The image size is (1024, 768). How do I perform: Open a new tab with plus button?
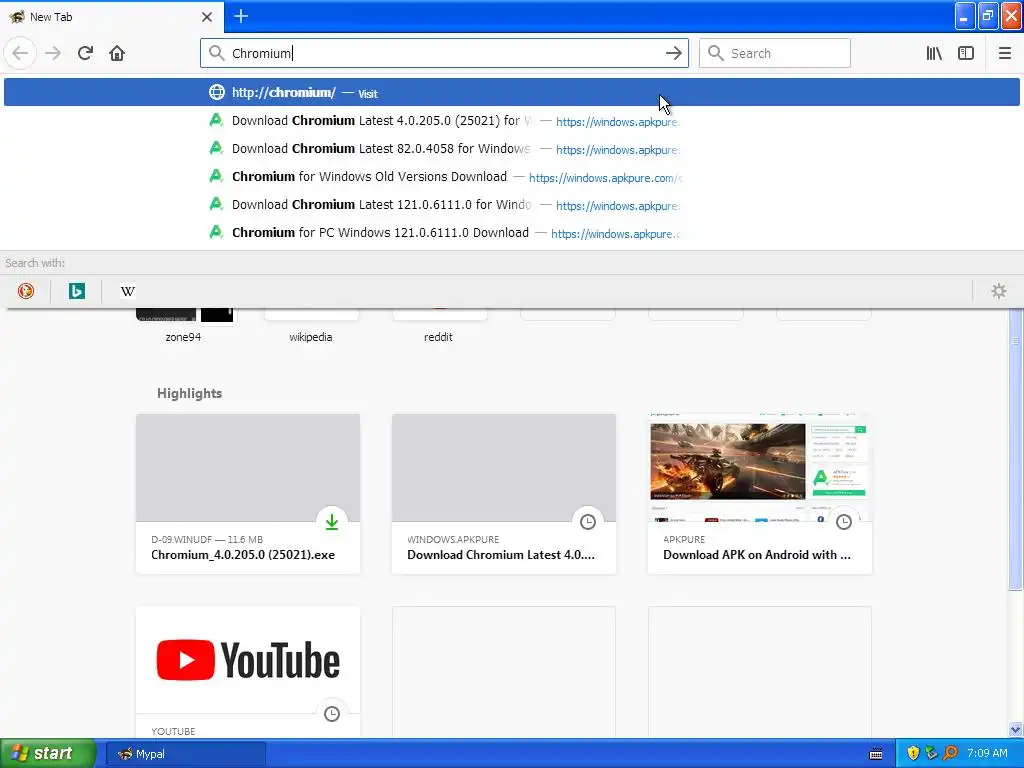coord(241,16)
